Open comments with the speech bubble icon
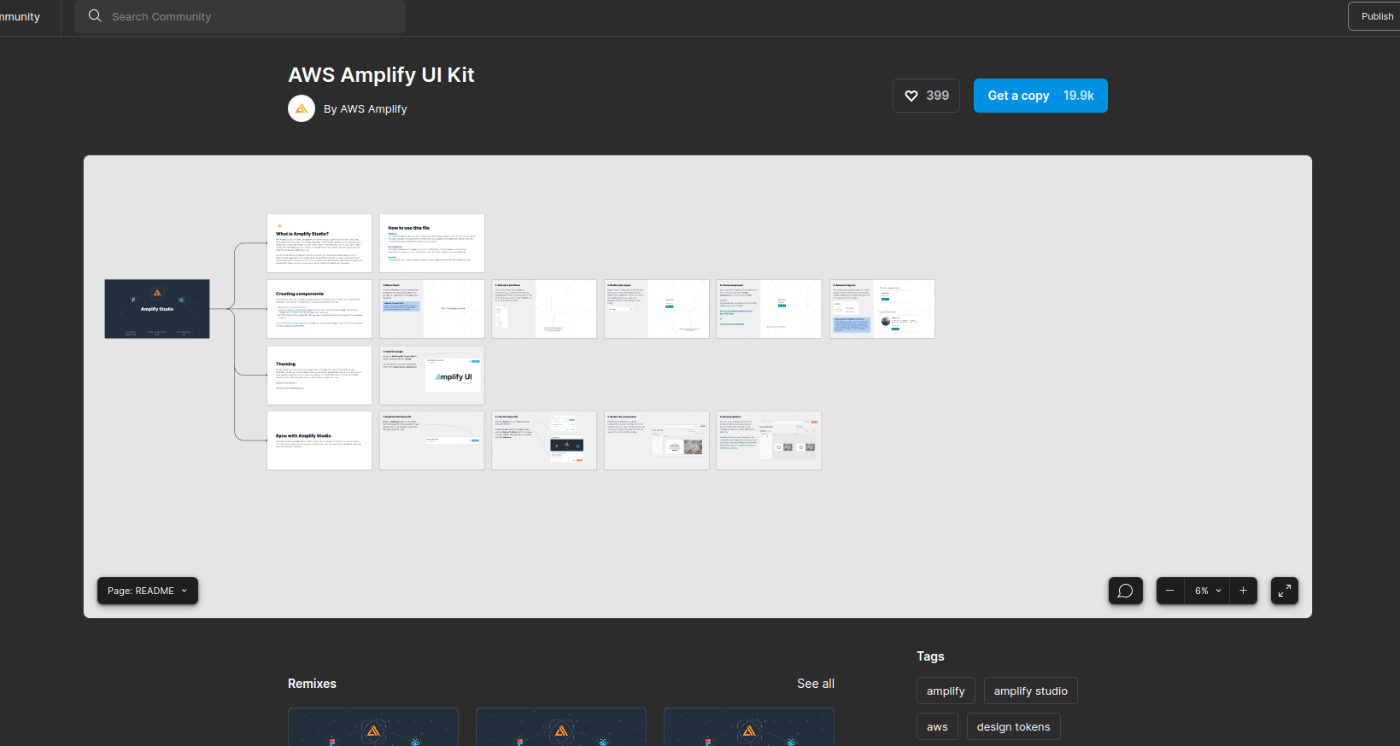The width and height of the screenshot is (1400, 746). coord(1125,591)
